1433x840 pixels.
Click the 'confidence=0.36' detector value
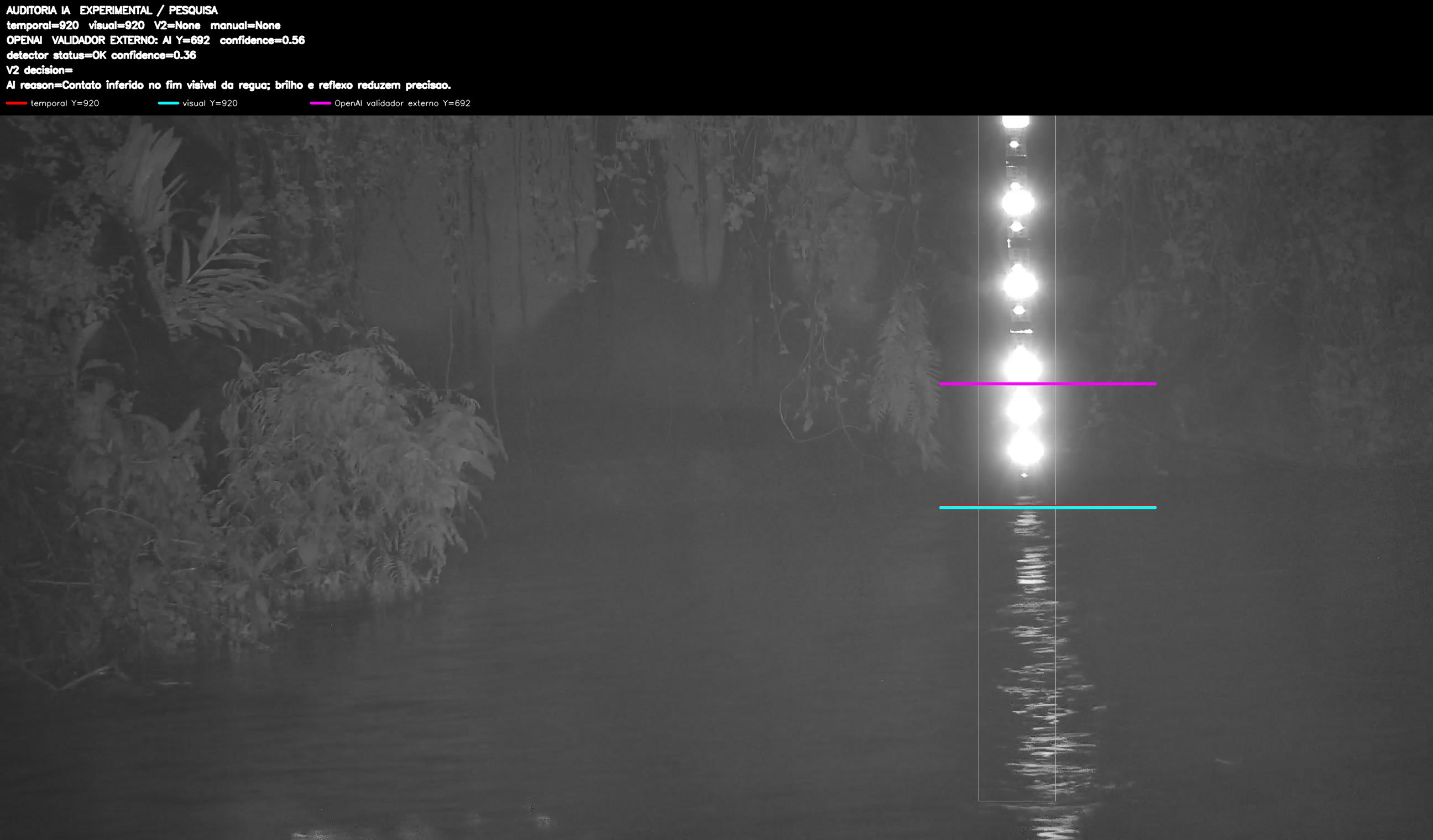[154, 55]
